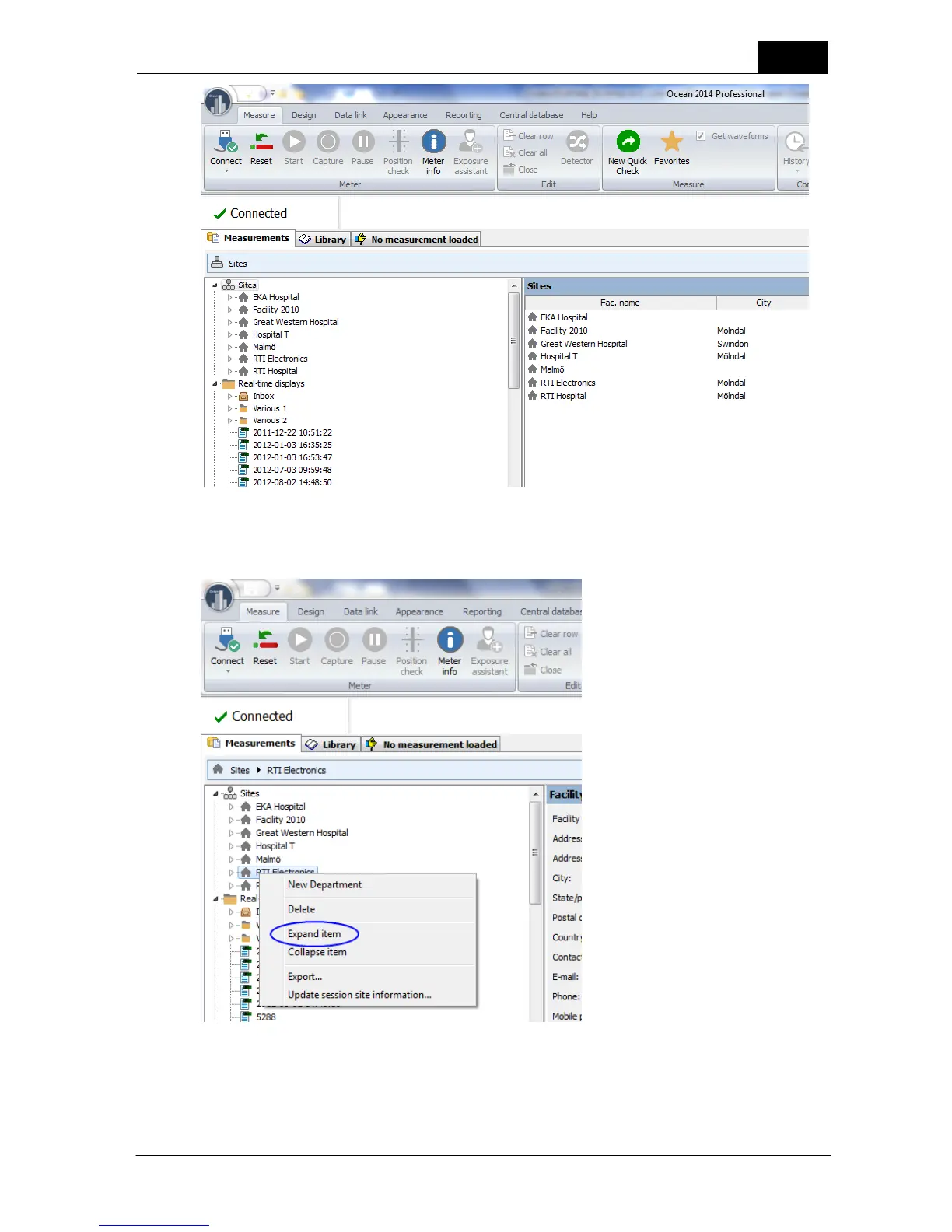Click Pause icon in the lower screenshot

pos(374,640)
